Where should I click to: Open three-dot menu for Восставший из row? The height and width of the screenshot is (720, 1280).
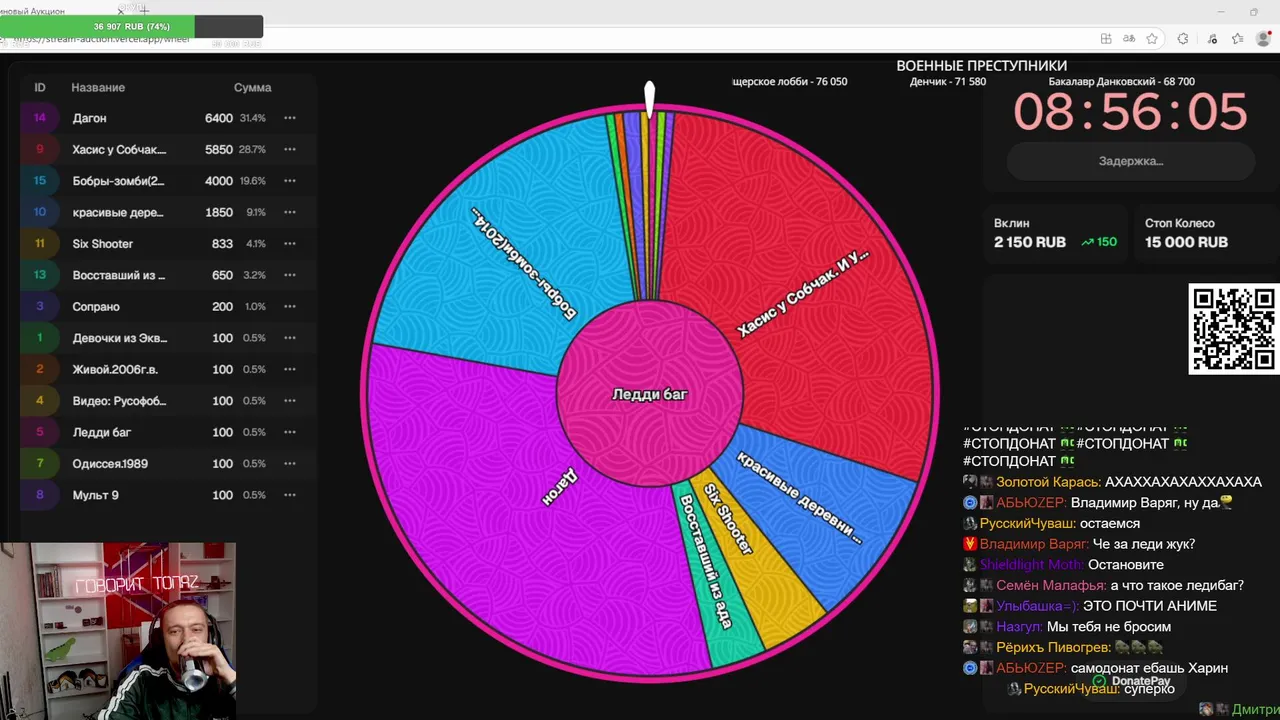coord(290,275)
